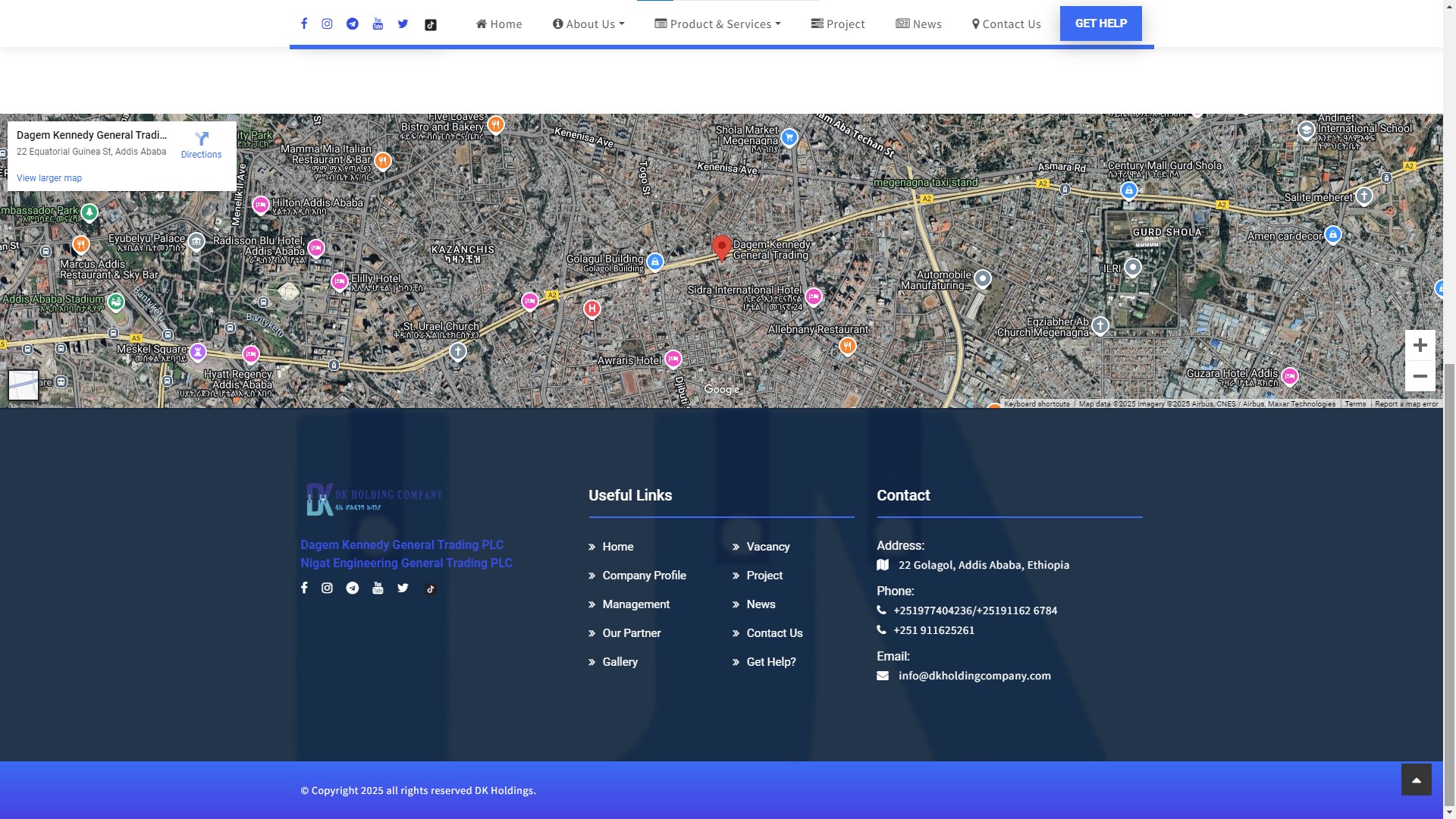Click the View larger map link

click(x=49, y=178)
